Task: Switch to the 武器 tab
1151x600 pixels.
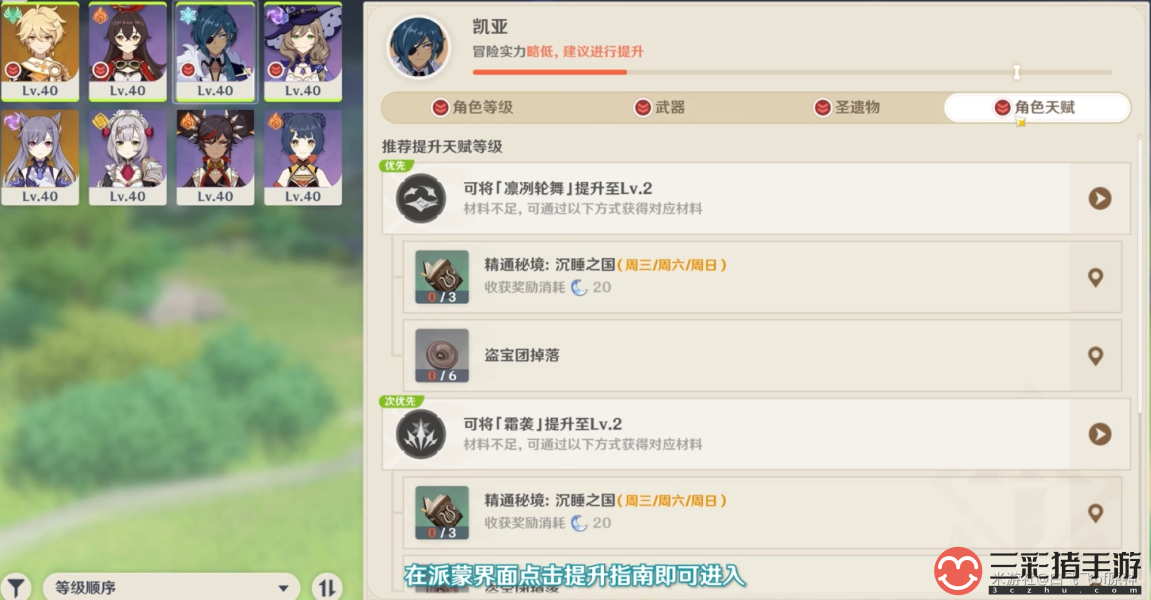Action: pyautogui.click(x=659, y=108)
